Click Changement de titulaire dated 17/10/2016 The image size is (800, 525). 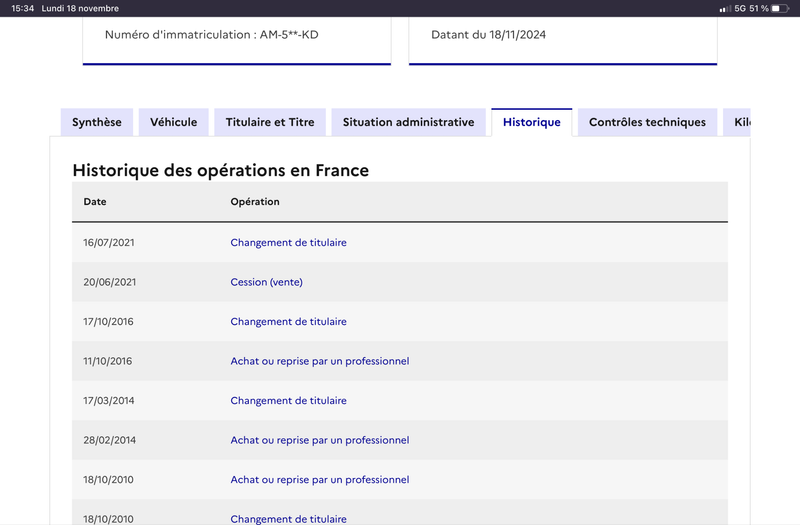(288, 322)
